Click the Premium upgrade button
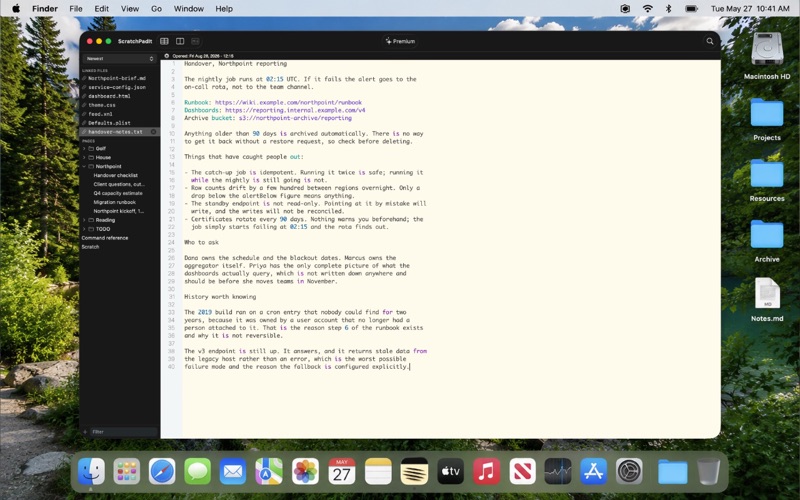800x500 pixels. click(x=401, y=41)
